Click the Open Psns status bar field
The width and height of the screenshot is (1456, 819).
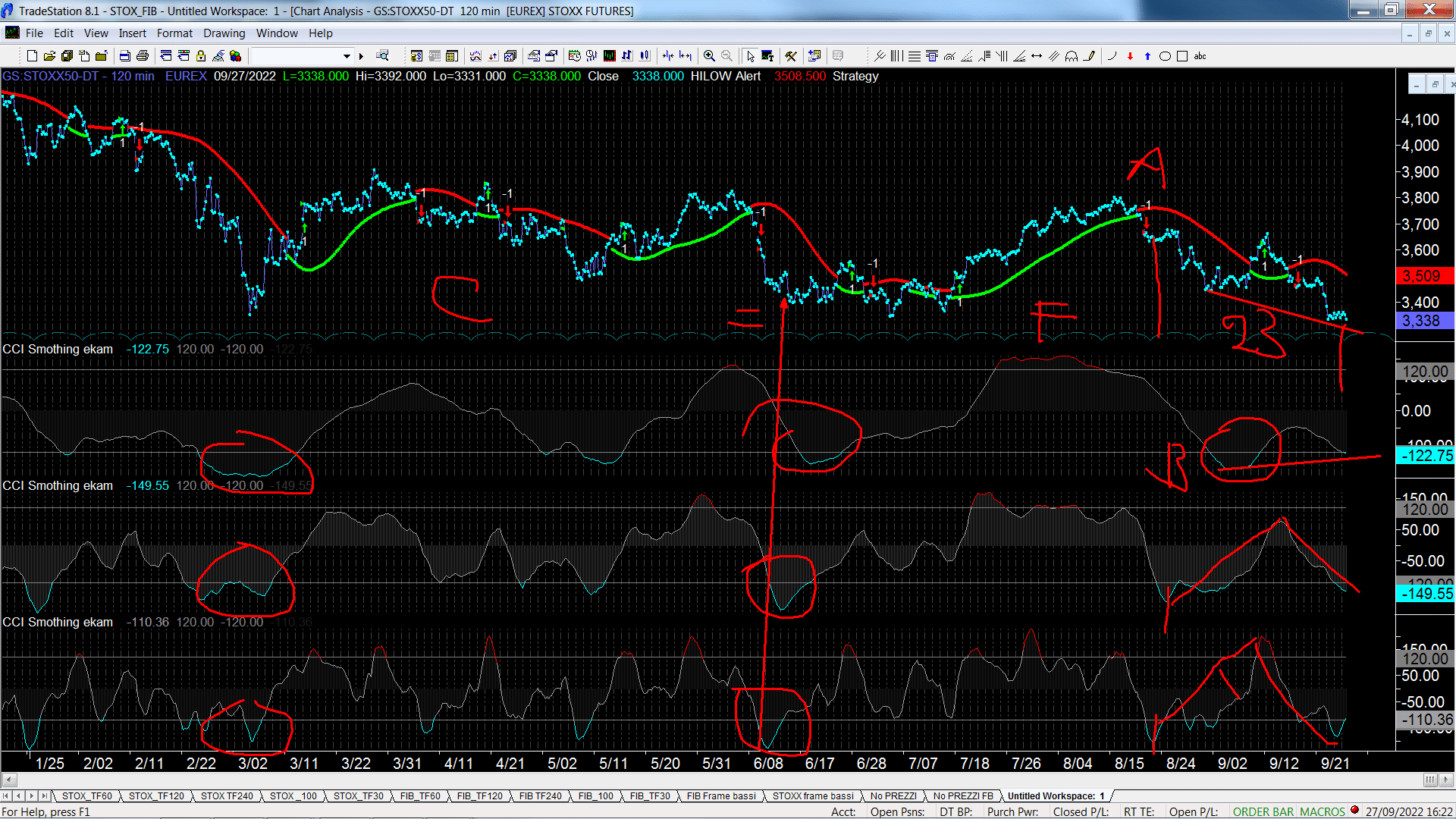(x=897, y=812)
